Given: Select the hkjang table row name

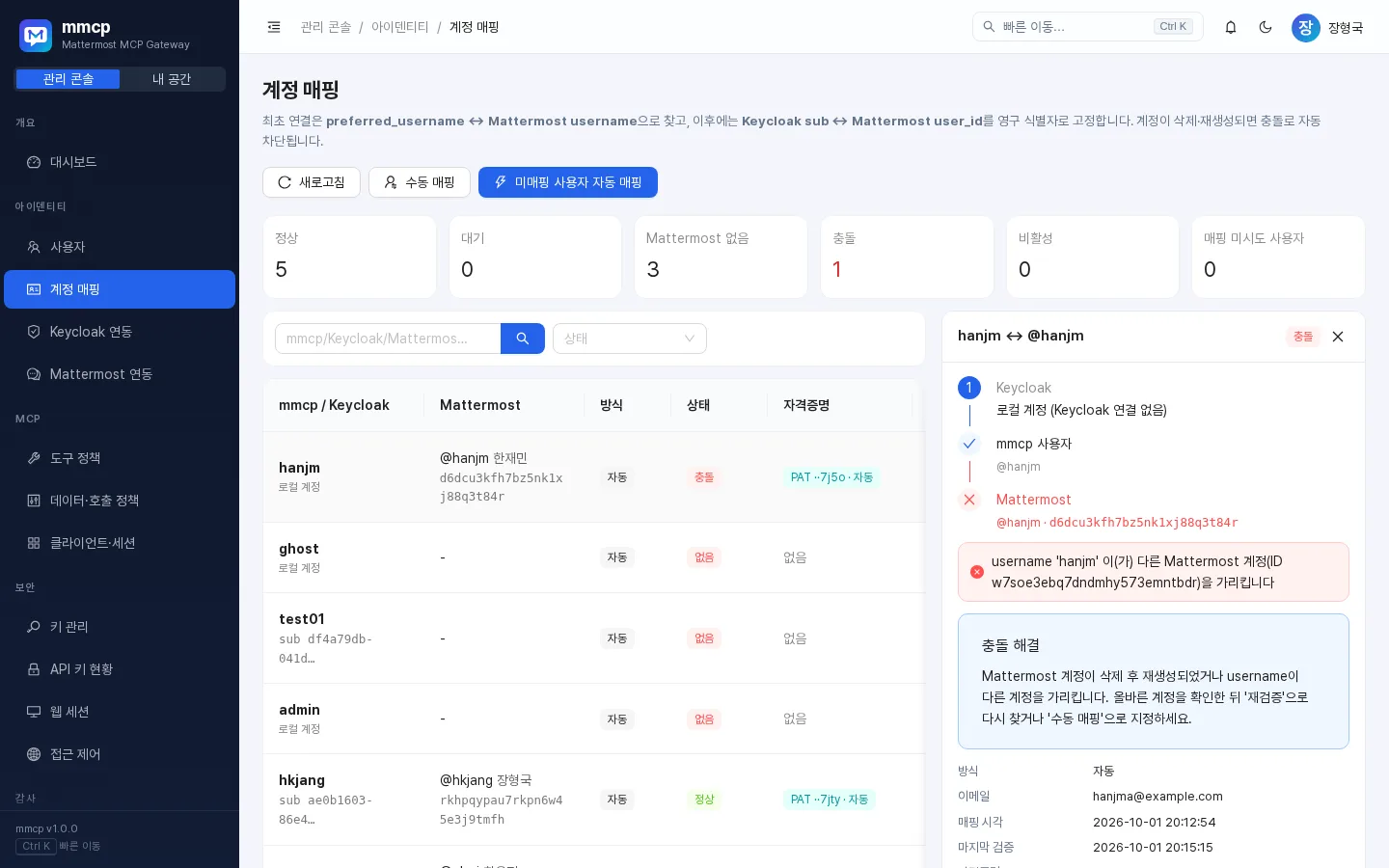Looking at the screenshot, I should point(302,780).
